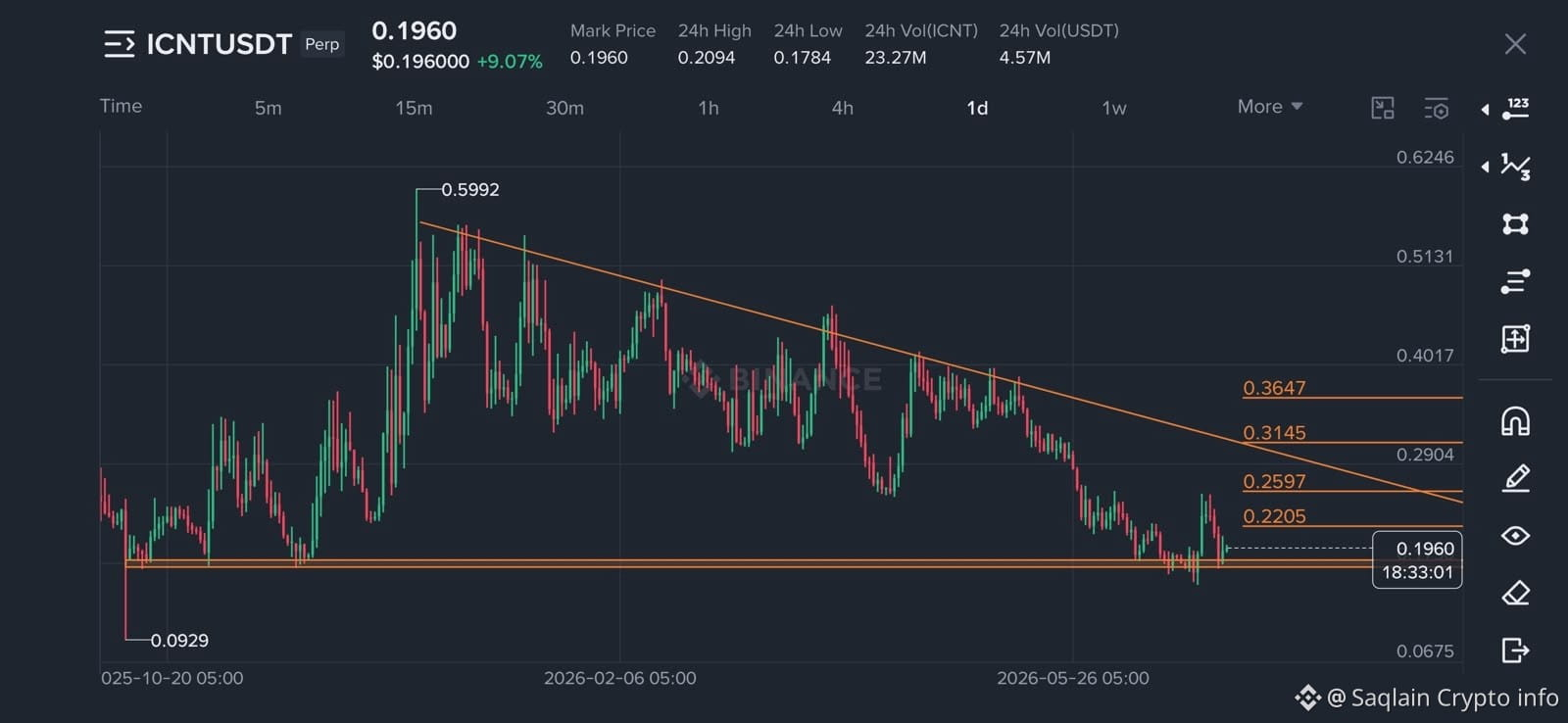Expand trend line tool variants arrow
Viewport: 1568px width, 723px height.
coord(1485,109)
